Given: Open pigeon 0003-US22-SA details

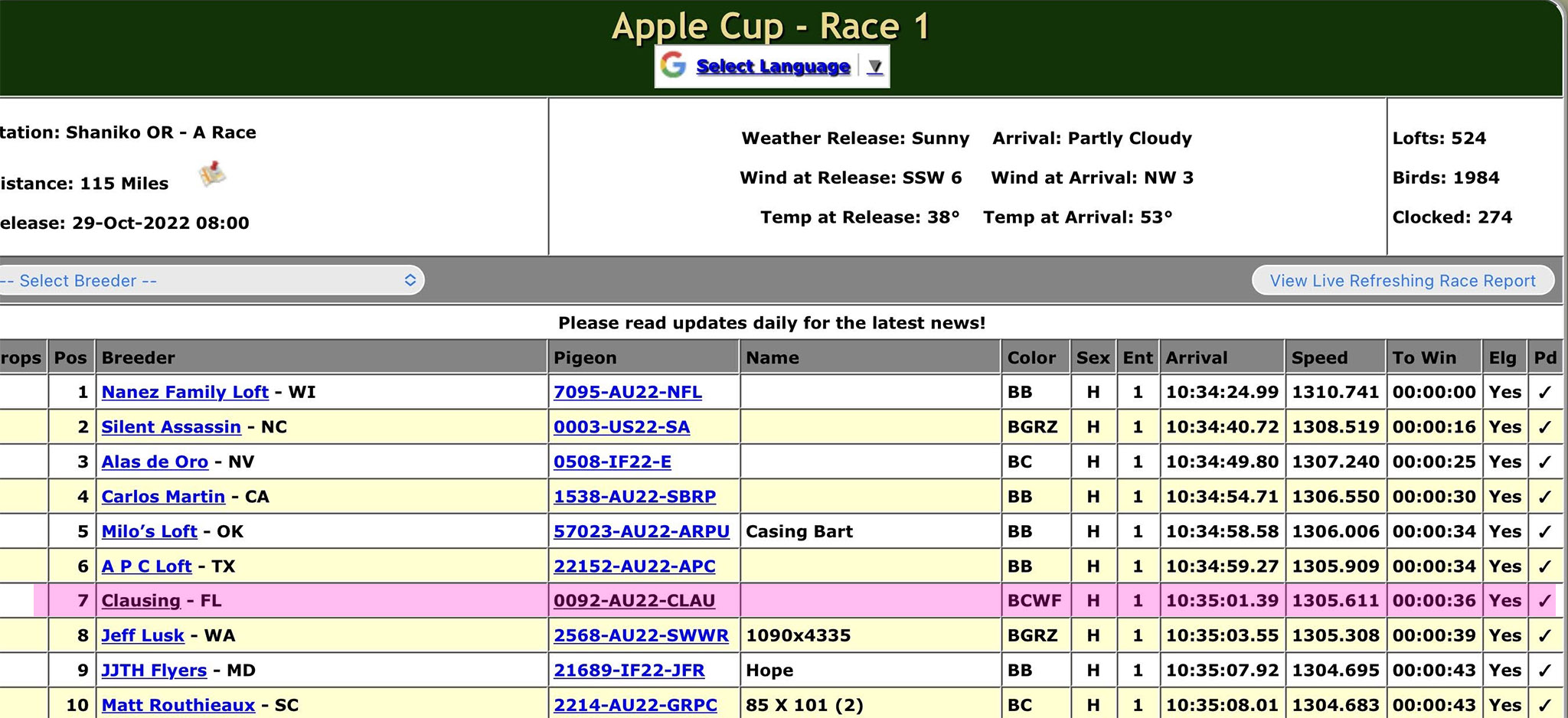Looking at the screenshot, I should point(621,427).
